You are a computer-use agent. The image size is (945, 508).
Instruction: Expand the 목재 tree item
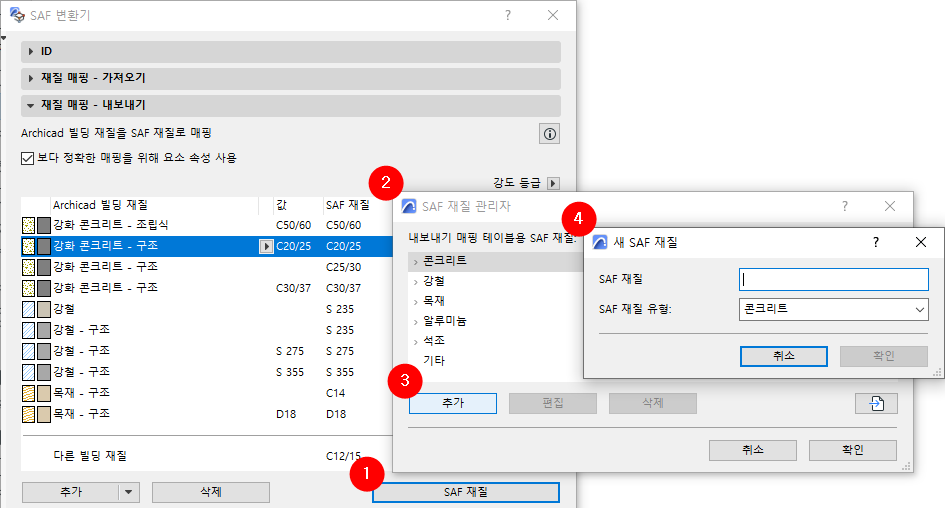click(415, 302)
